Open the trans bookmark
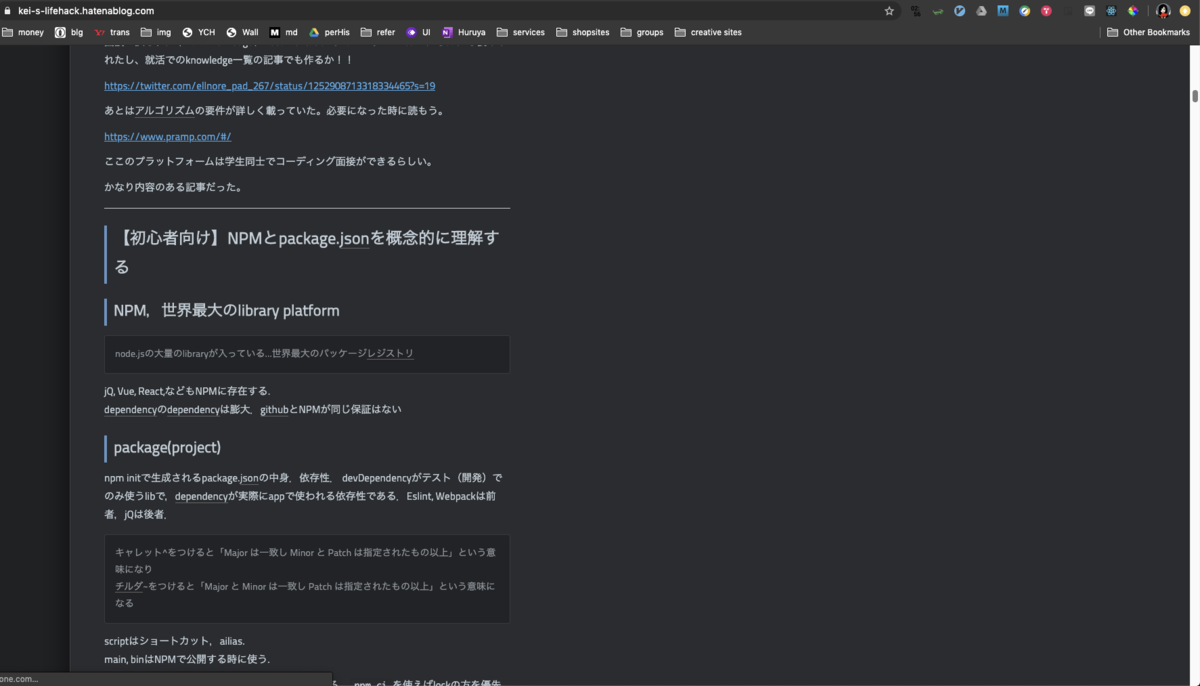The width and height of the screenshot is (1200, 686). (112, 32)
